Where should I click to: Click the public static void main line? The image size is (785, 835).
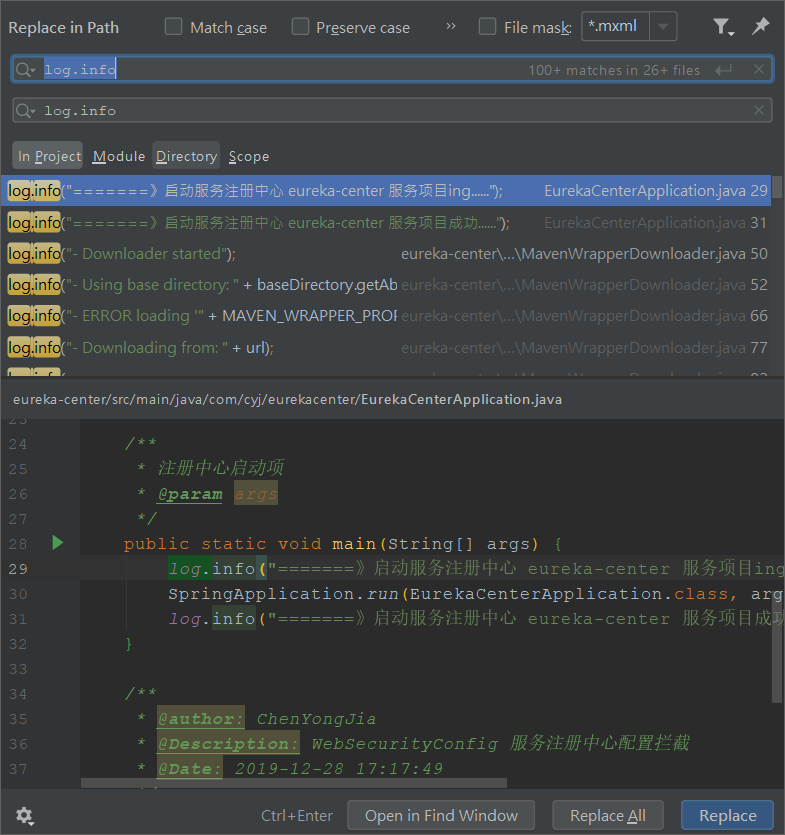coord(342,544)
